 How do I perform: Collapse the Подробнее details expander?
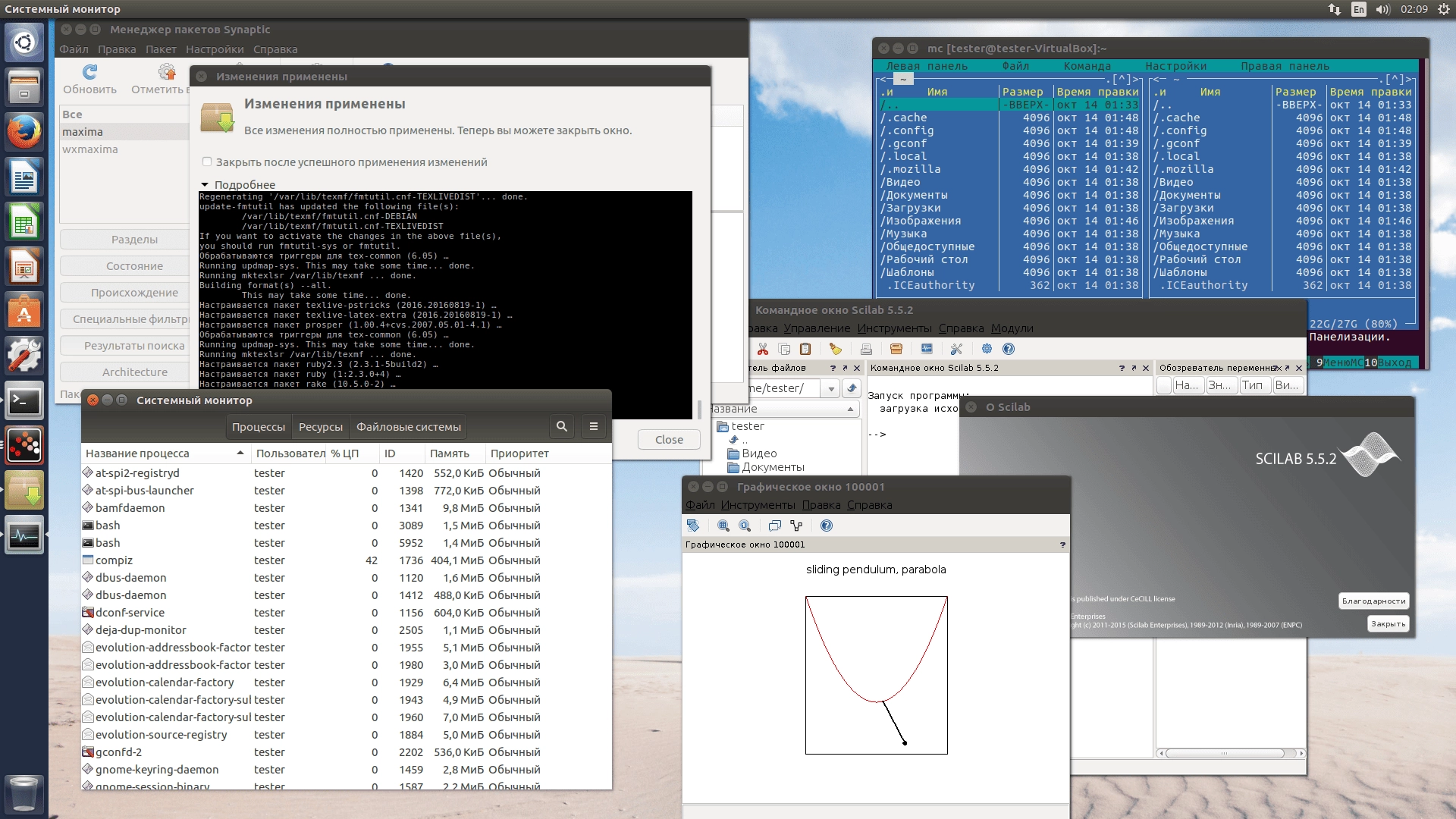click(205, 185)
